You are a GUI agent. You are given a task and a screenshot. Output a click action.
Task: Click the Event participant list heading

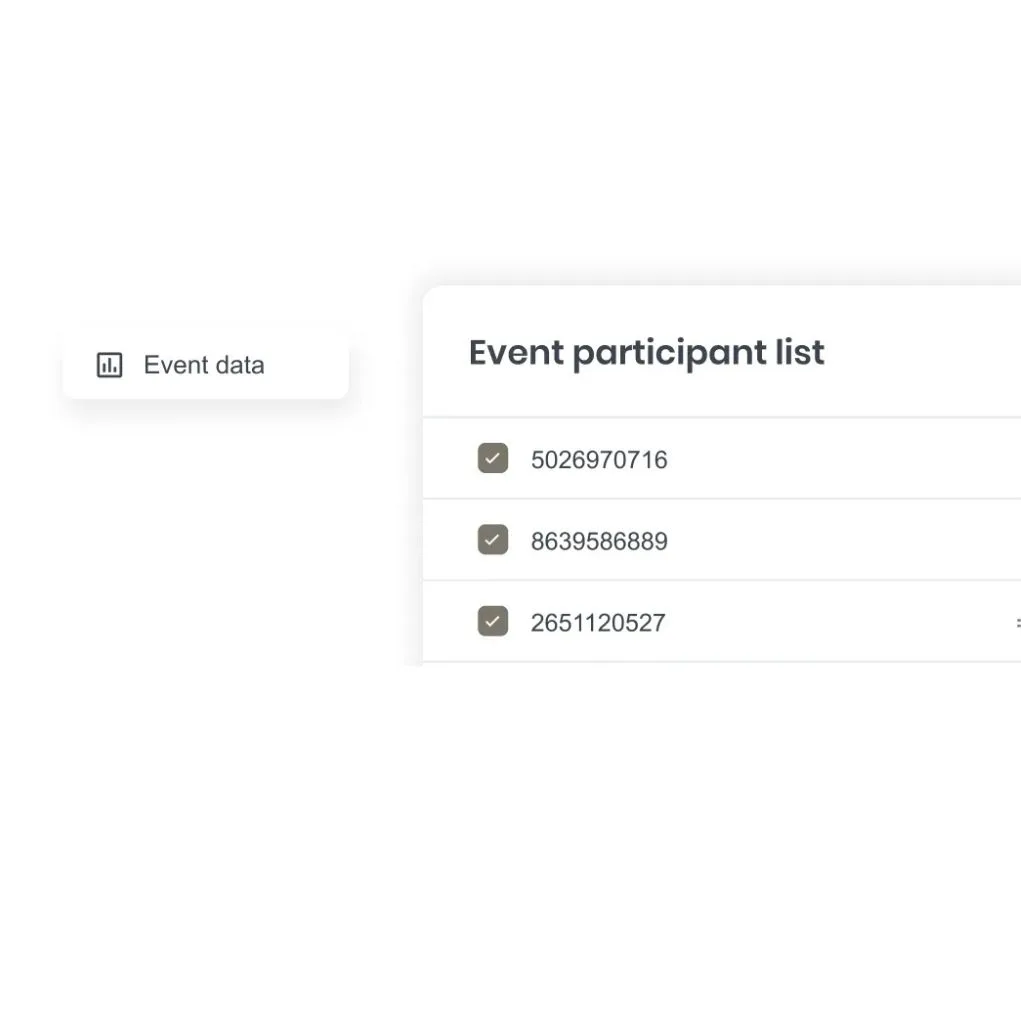click(x=647, y=352)
